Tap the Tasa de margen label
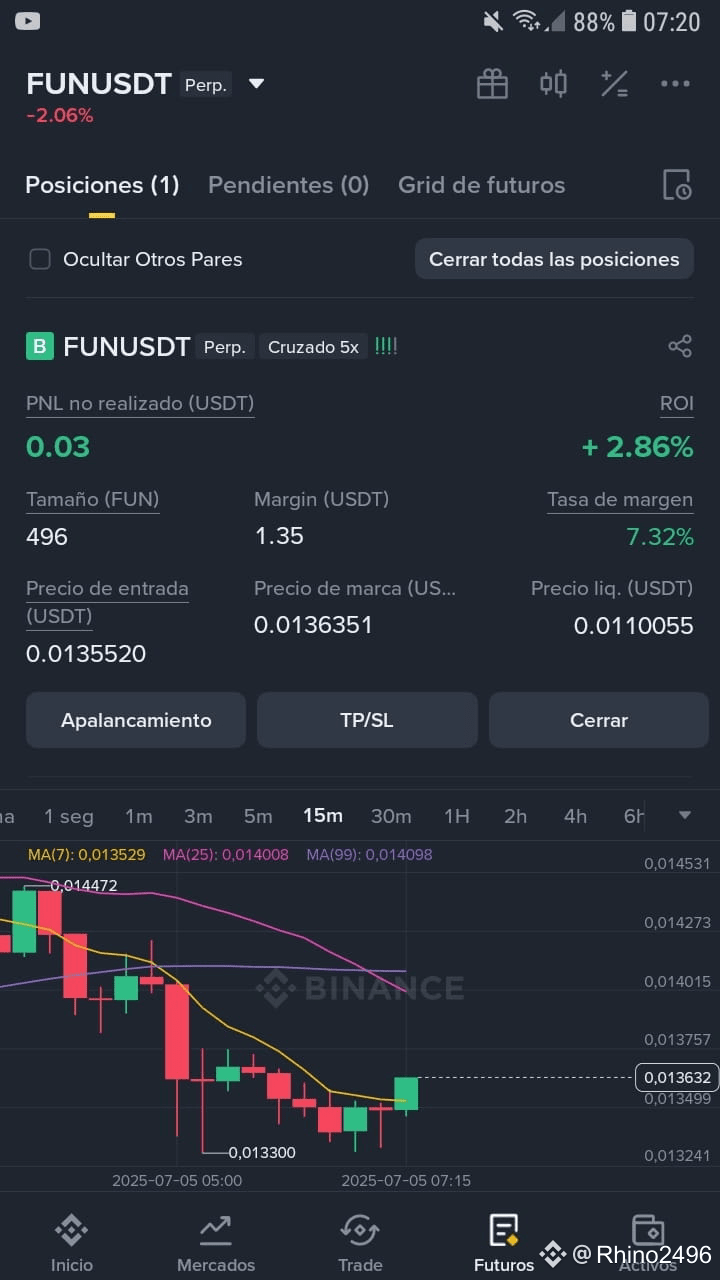This screenshot has height=1280, width=720. pos(620,500)
